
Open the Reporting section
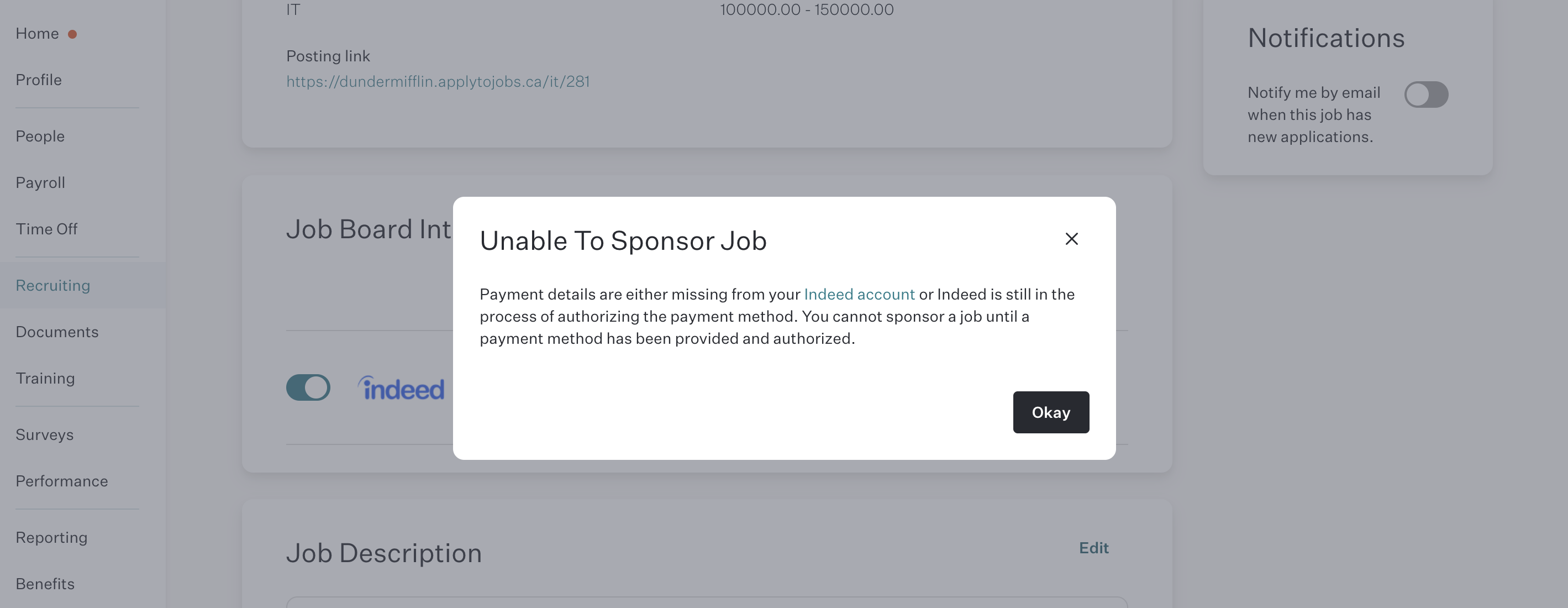52,537
